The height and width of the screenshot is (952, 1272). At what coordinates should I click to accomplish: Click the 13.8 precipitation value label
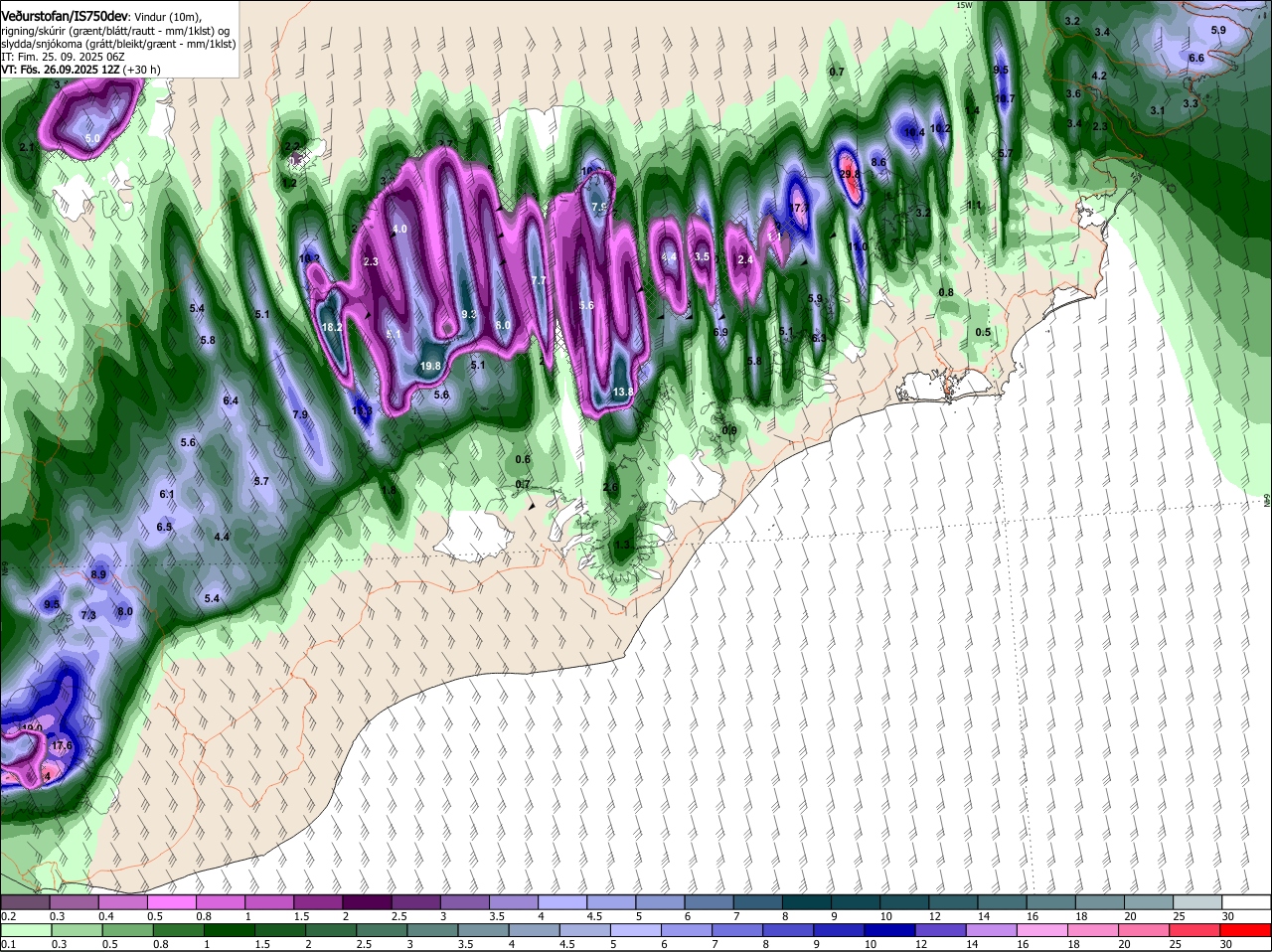(x=623, y=393)
